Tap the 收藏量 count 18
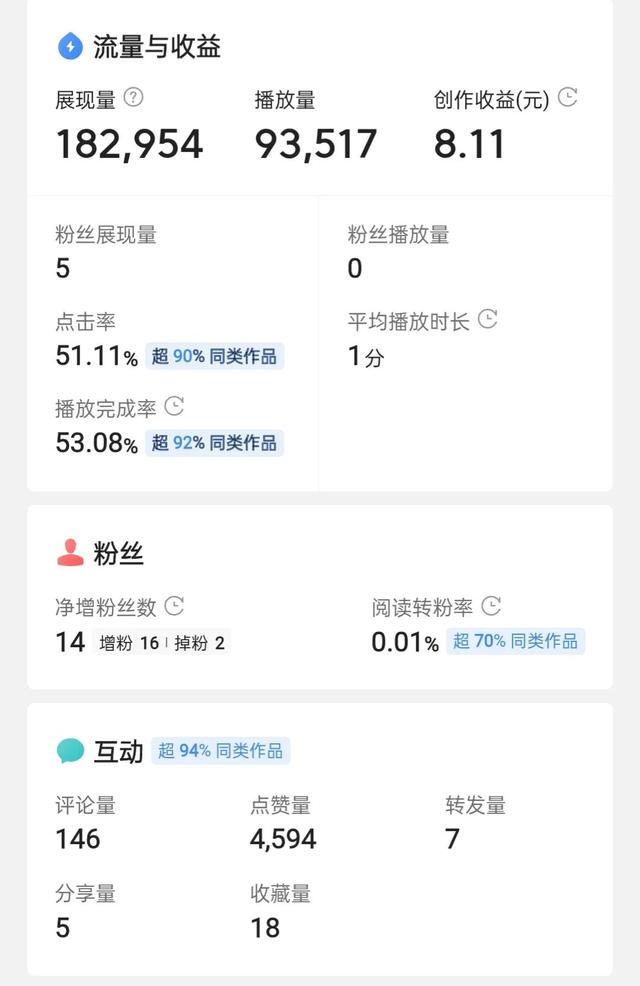The width and height of the screenshot is (640, 986). 265,928
